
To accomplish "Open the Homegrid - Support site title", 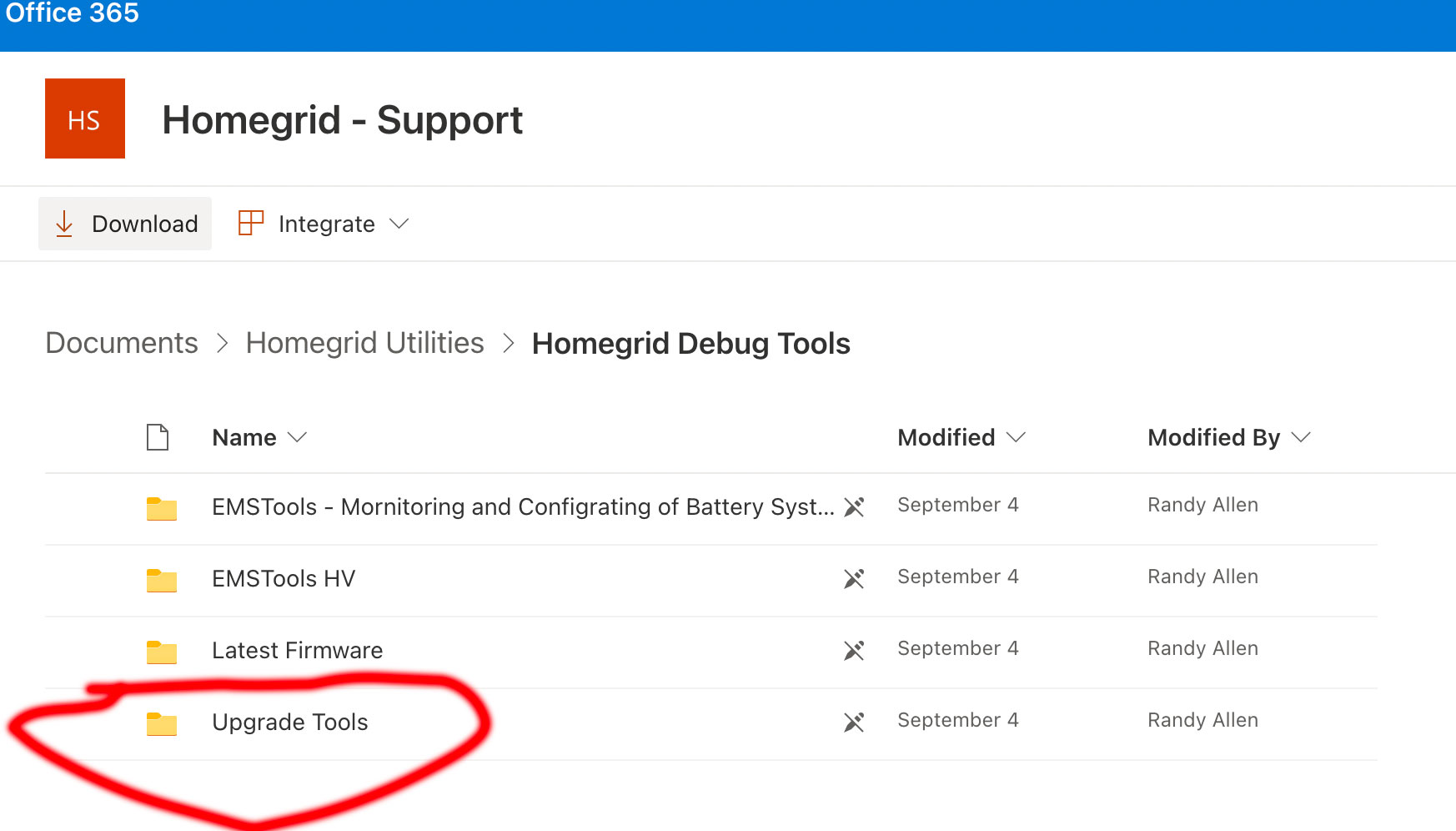I will pos(342,120).
